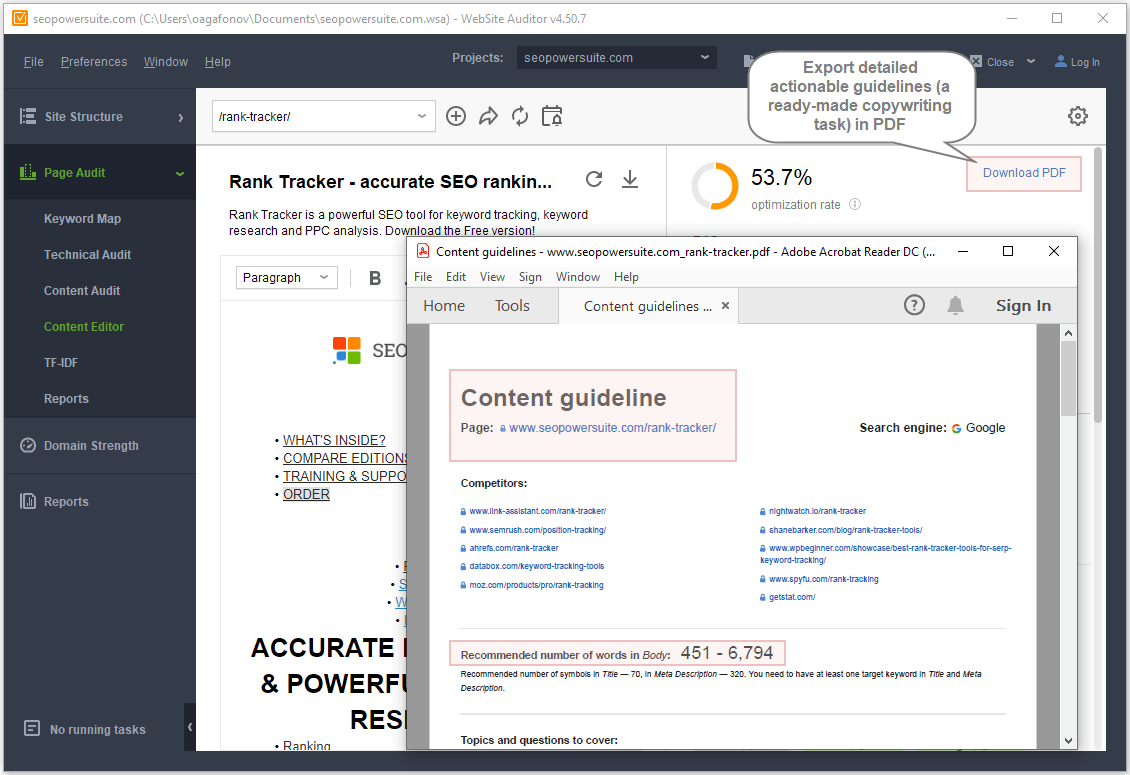Viewport: 1130px width, 775px height.
Task: Click the PDF vertical scrollbar thumb
Action: 1068,378
